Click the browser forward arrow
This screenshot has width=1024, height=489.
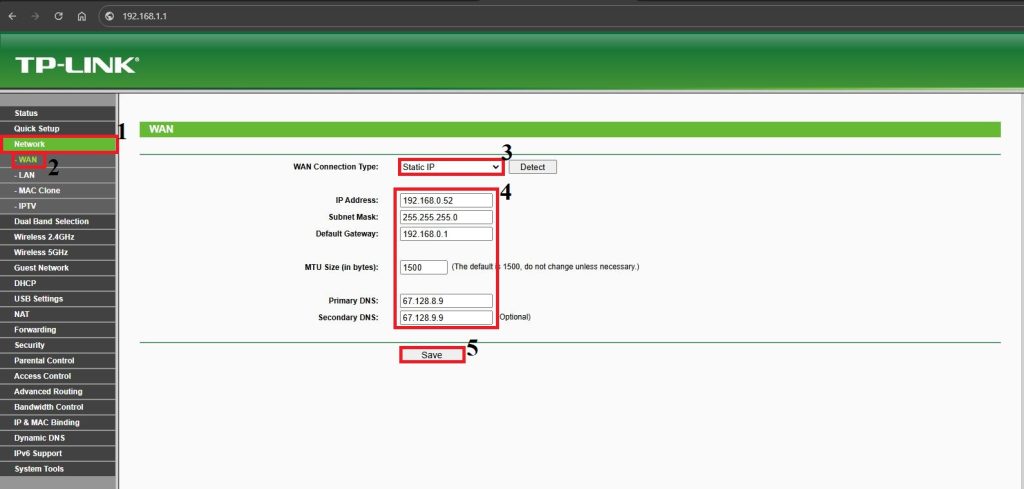(35, 16)
